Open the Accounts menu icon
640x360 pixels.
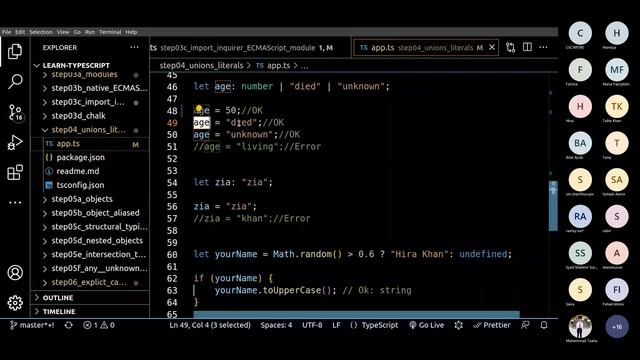point(15,273)
